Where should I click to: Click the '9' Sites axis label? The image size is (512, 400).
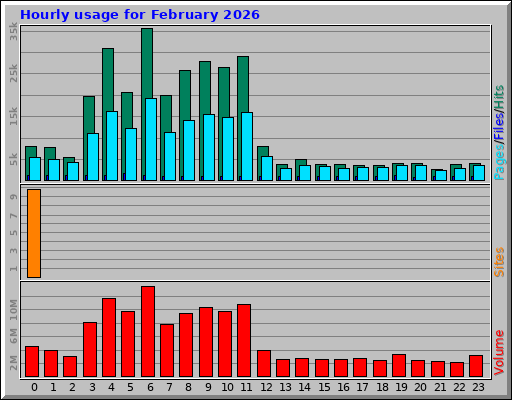coord(14,197)
